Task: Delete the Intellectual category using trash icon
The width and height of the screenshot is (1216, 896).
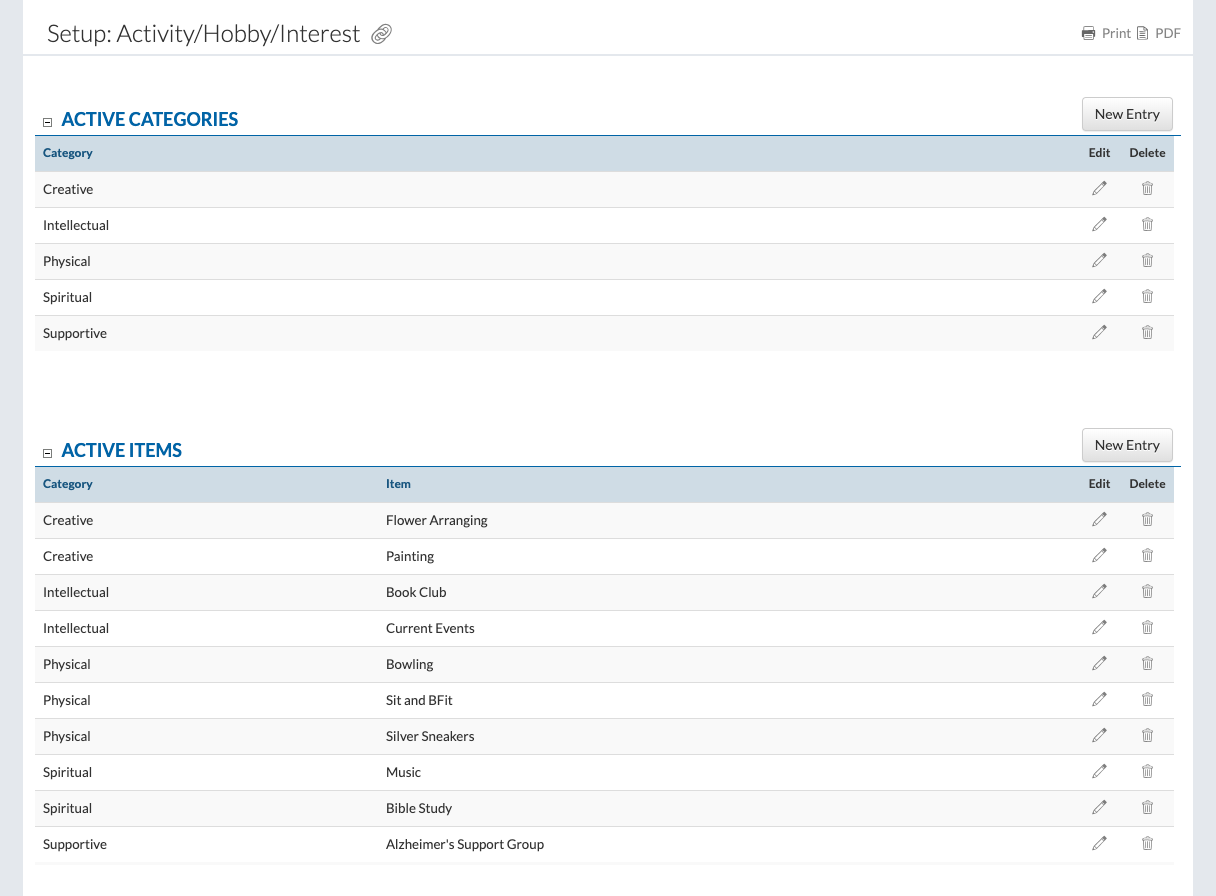Action: click(1147, 225)
